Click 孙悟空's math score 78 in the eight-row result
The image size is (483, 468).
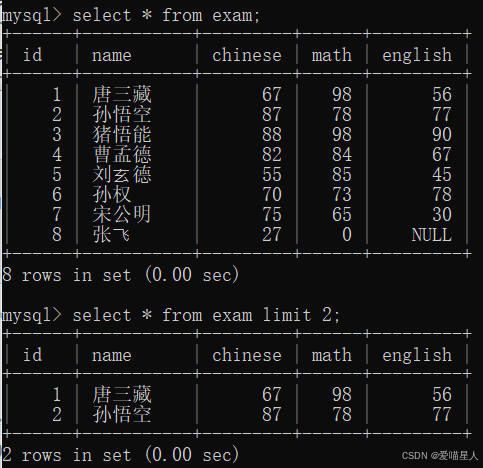[342, 115]
